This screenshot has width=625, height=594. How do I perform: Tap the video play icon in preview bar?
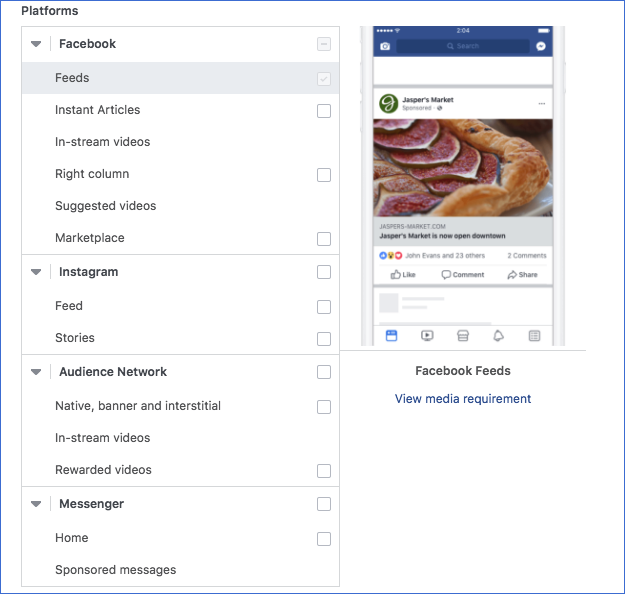click(427, 336)
